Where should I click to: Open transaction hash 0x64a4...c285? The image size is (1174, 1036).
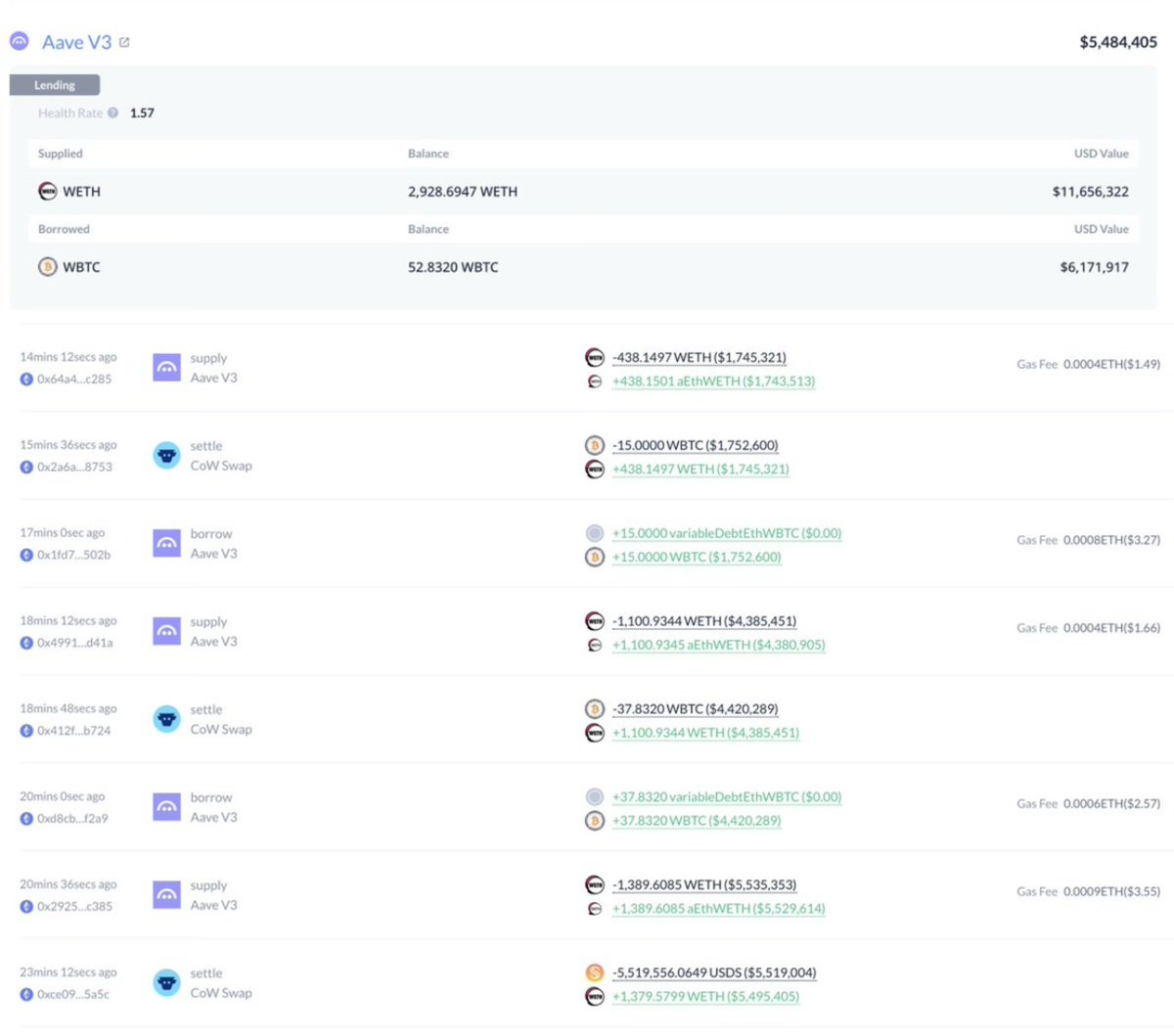pos(74,379)
